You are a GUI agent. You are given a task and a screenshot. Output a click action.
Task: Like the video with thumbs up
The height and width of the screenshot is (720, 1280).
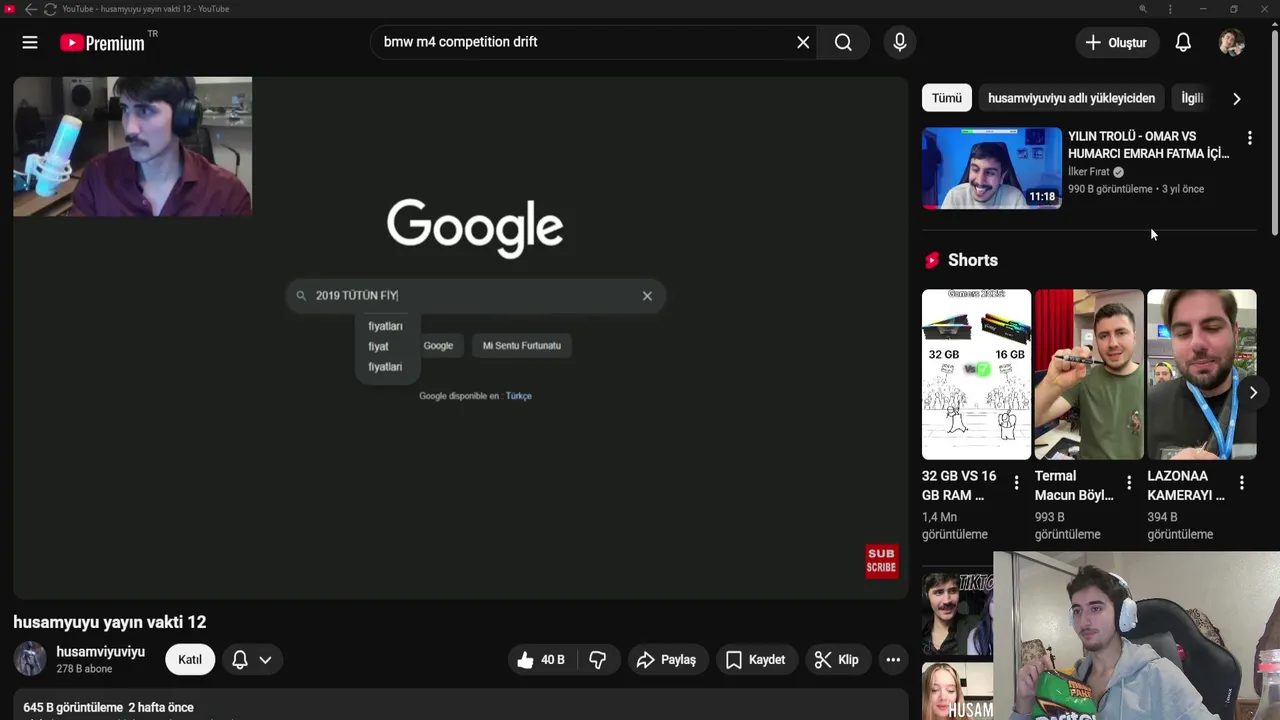tap(540, 660)
